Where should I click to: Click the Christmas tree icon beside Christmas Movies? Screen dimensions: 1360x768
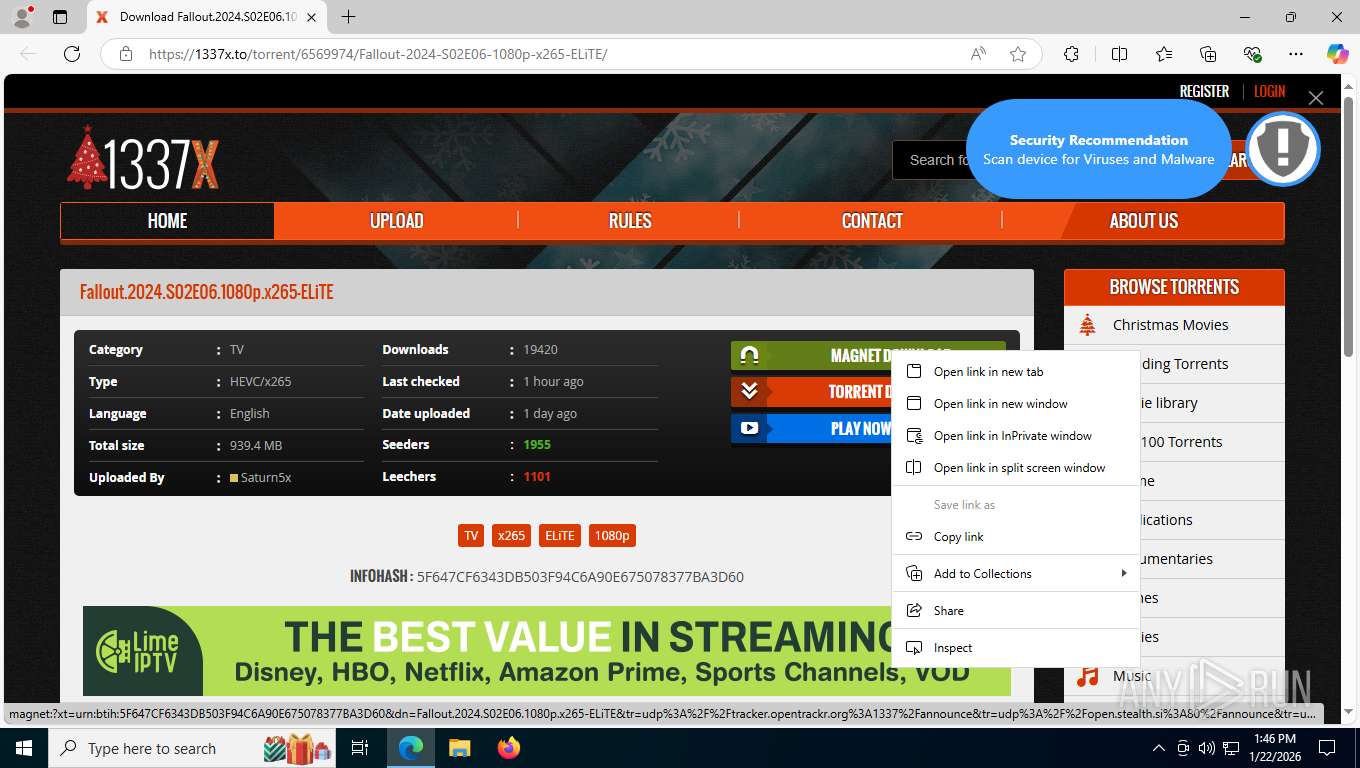(1087, 324)
